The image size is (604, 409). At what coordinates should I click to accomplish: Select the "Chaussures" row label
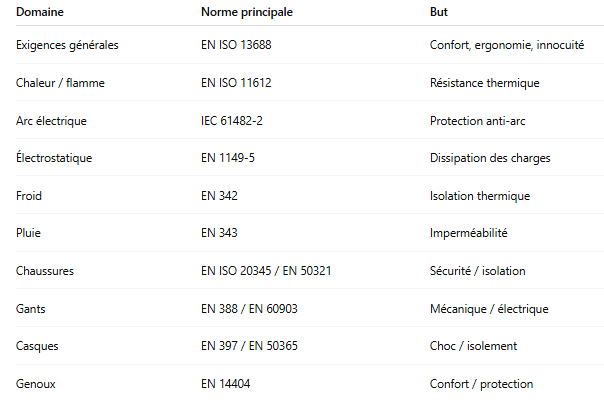point(46,271)
